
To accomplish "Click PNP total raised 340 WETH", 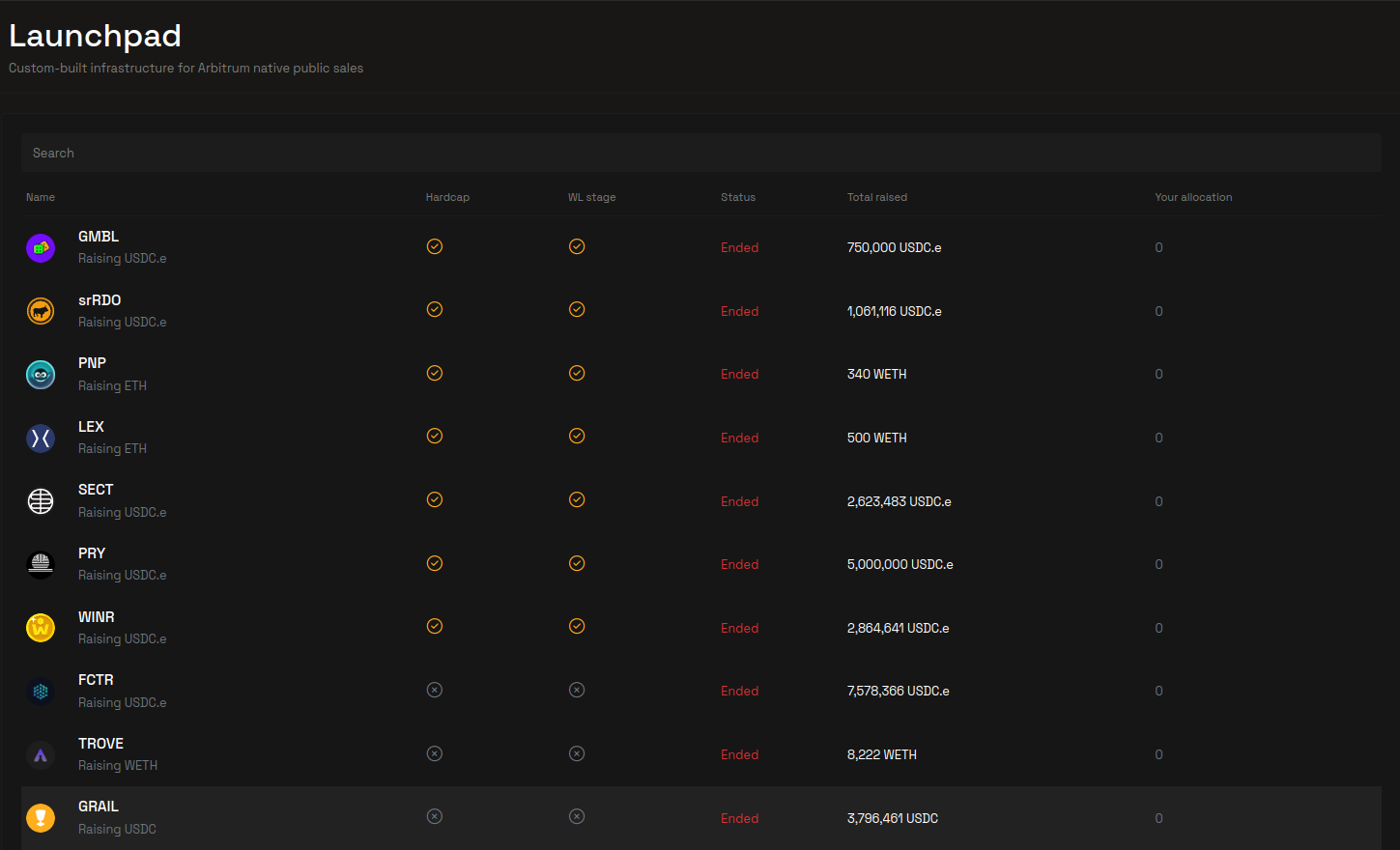I will (x=876, y=375).
